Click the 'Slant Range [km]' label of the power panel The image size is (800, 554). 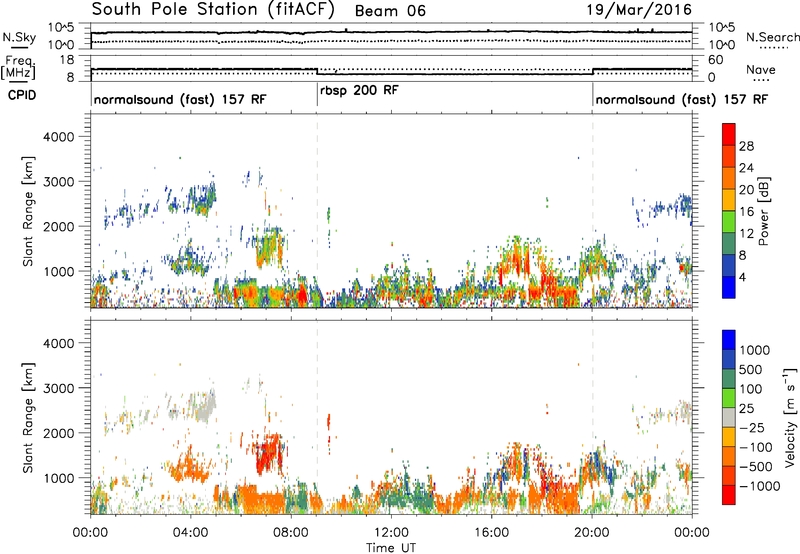pos(28,211)
